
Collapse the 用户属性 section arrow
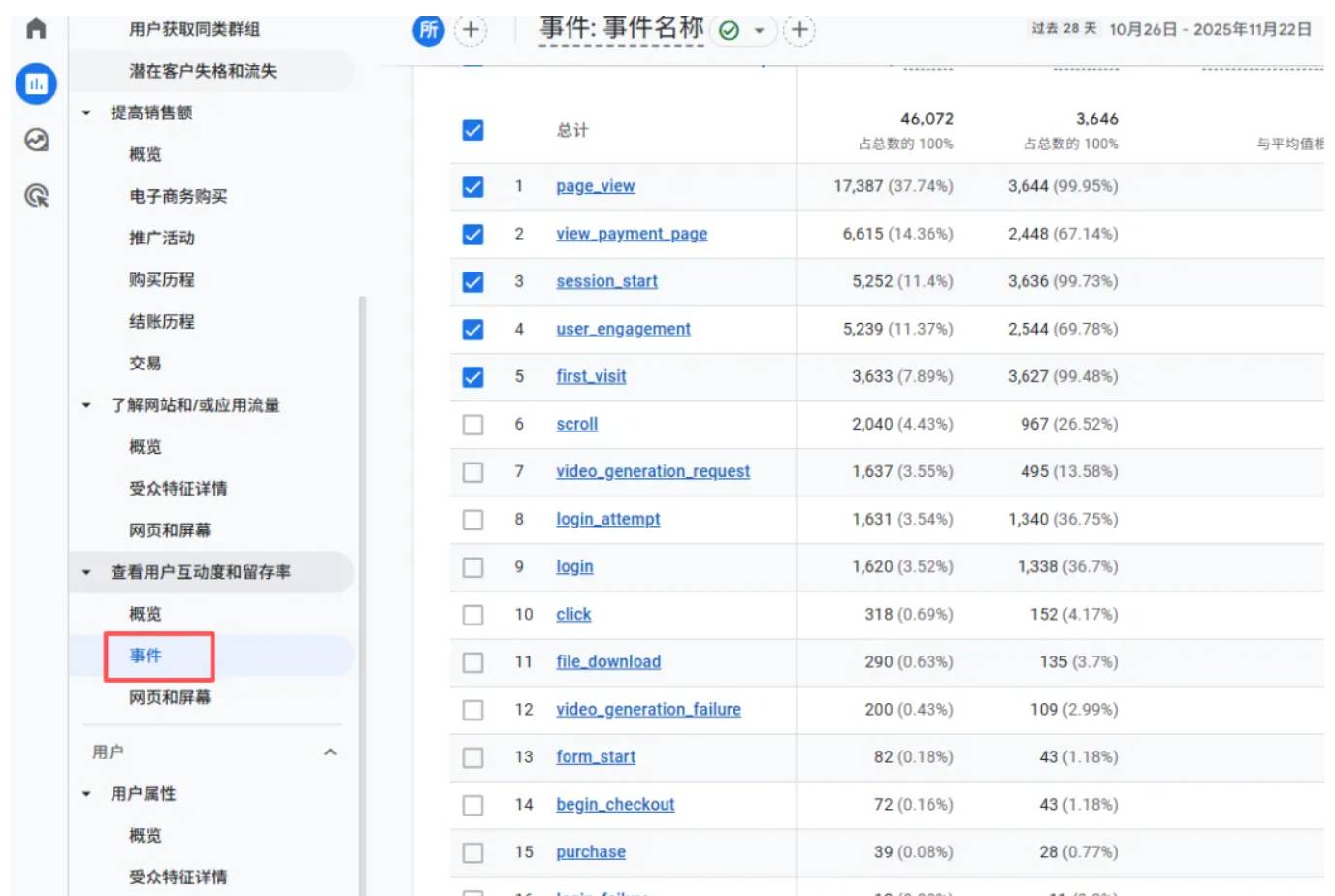(x=86, y=793)
